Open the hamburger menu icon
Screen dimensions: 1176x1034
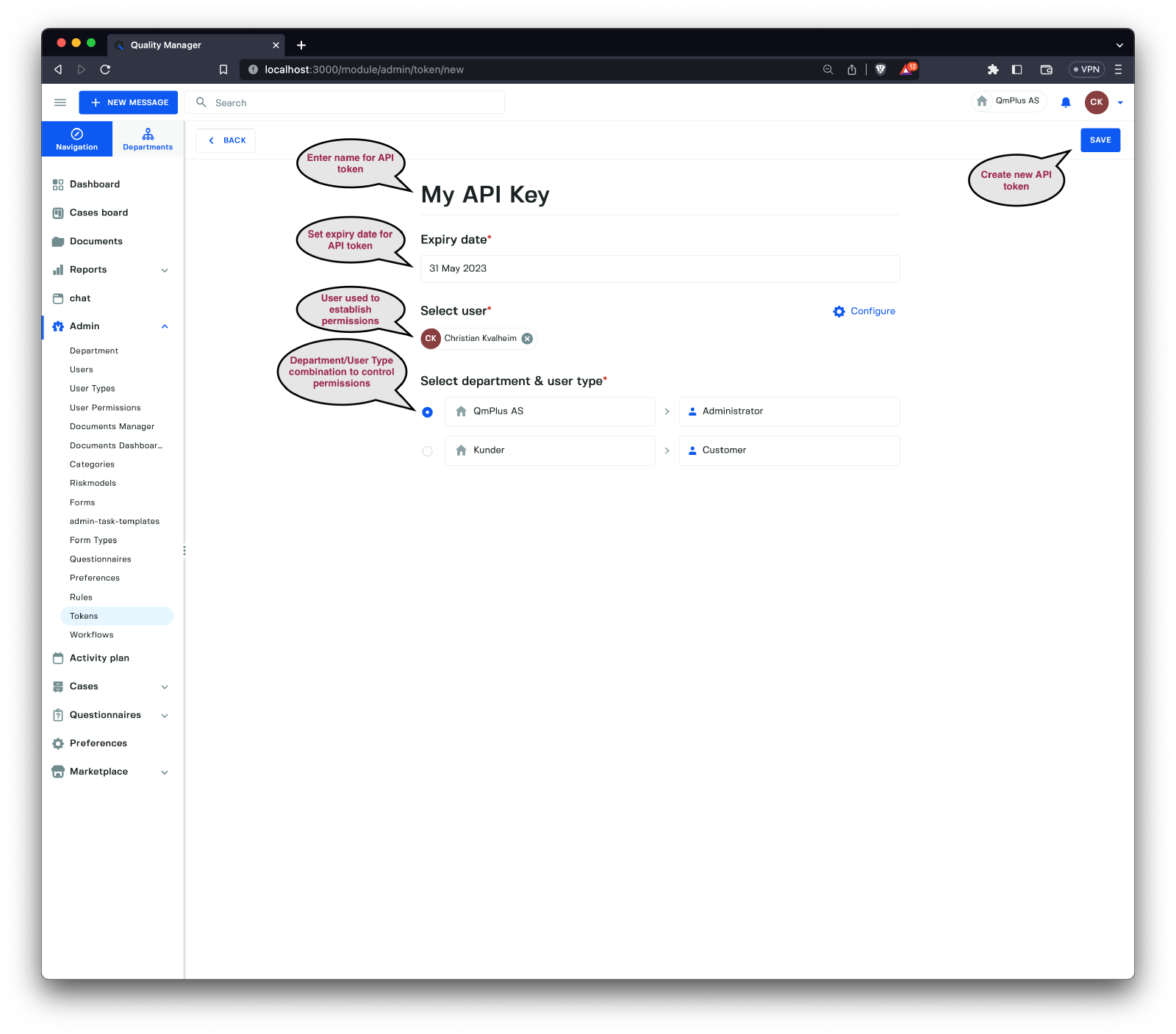pos(60,103)
